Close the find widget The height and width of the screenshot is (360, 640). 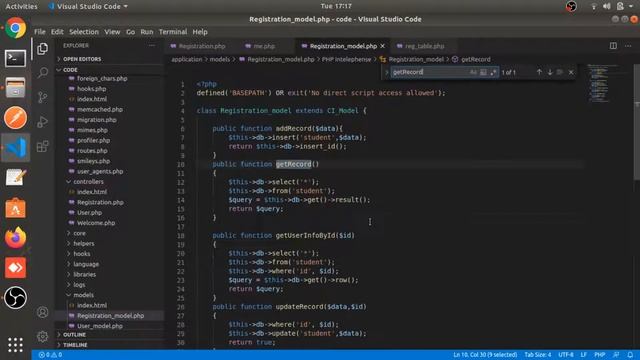pyautogui.click(x=571, y=72)
